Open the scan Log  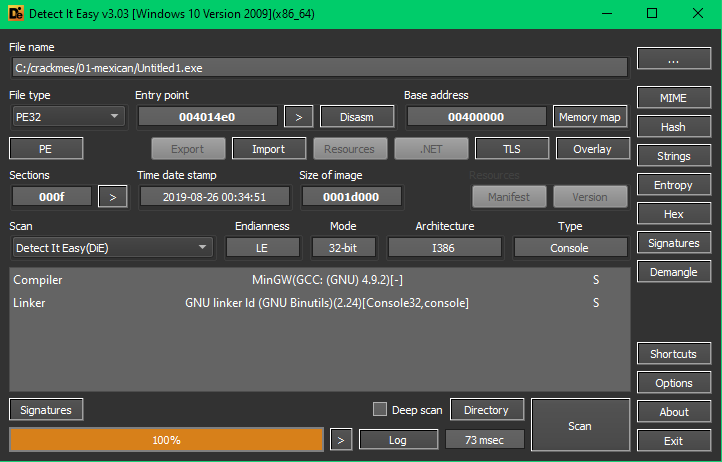398,439
